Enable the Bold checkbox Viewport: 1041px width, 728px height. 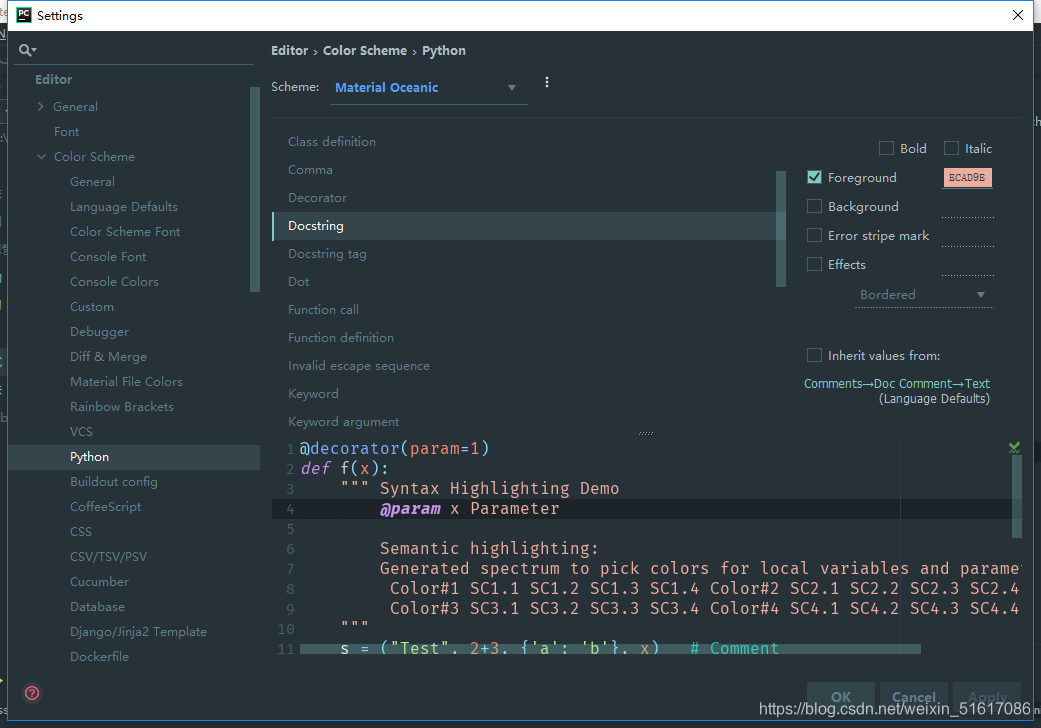click(x=886, y=148)
